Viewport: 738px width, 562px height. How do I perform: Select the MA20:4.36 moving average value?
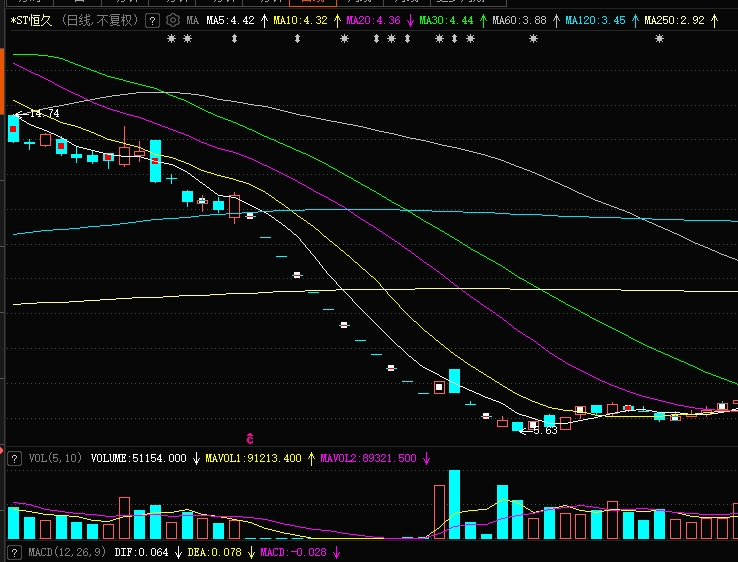(373, 21)
